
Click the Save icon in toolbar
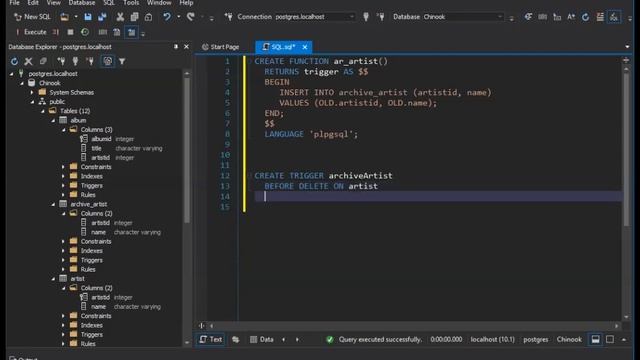(x=88, y=17)
